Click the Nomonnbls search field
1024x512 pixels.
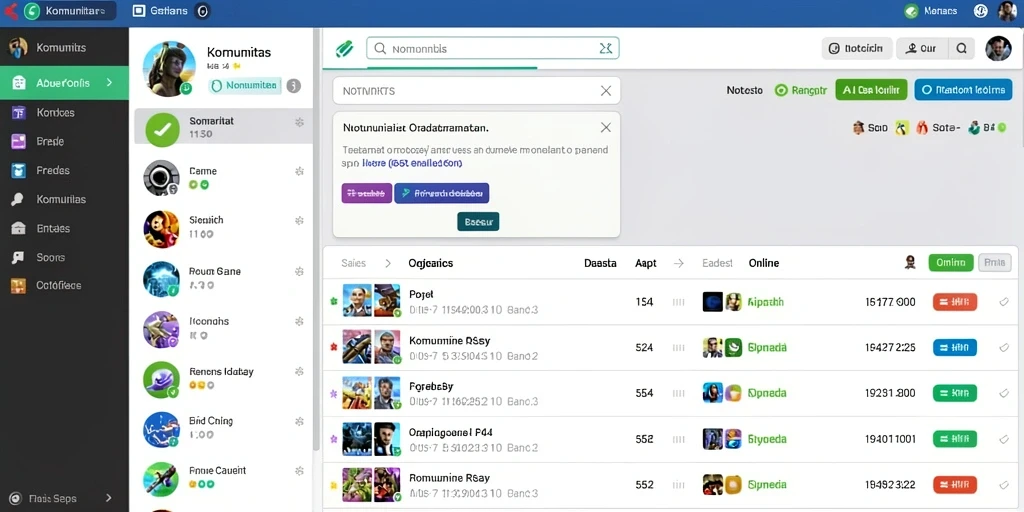[492, 48]
